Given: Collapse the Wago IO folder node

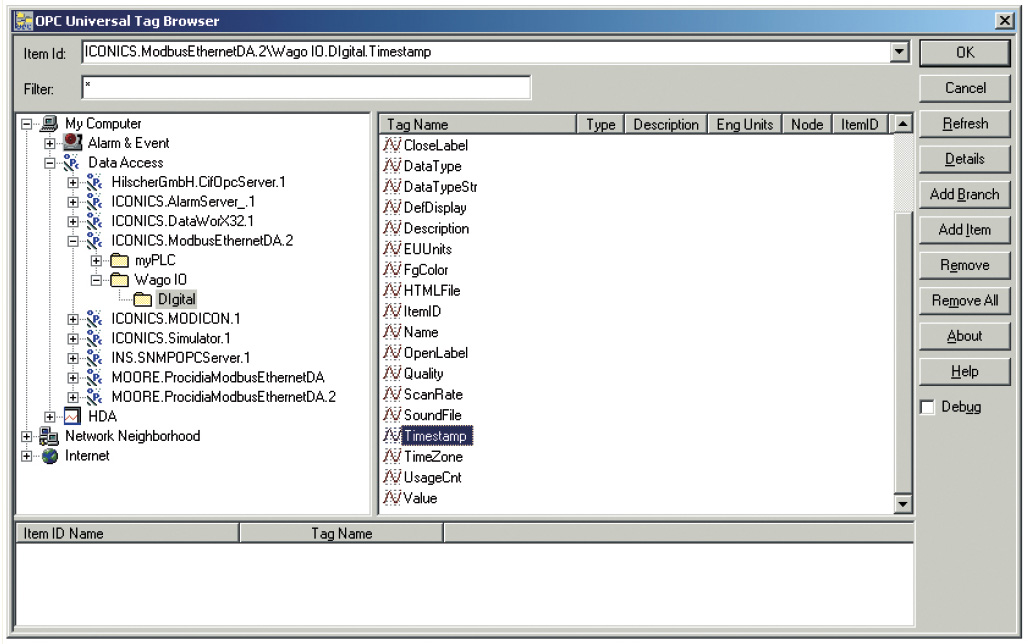Looking at the screenshot, I should click(x=96, y=281).
